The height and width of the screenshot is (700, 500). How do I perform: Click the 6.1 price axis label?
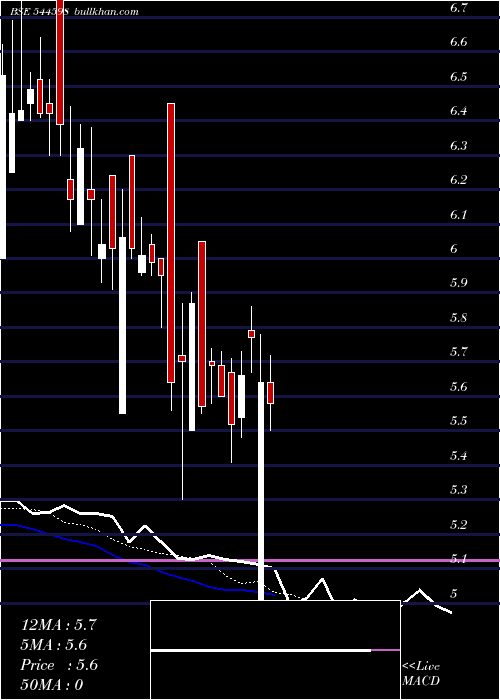pos(458,215)
